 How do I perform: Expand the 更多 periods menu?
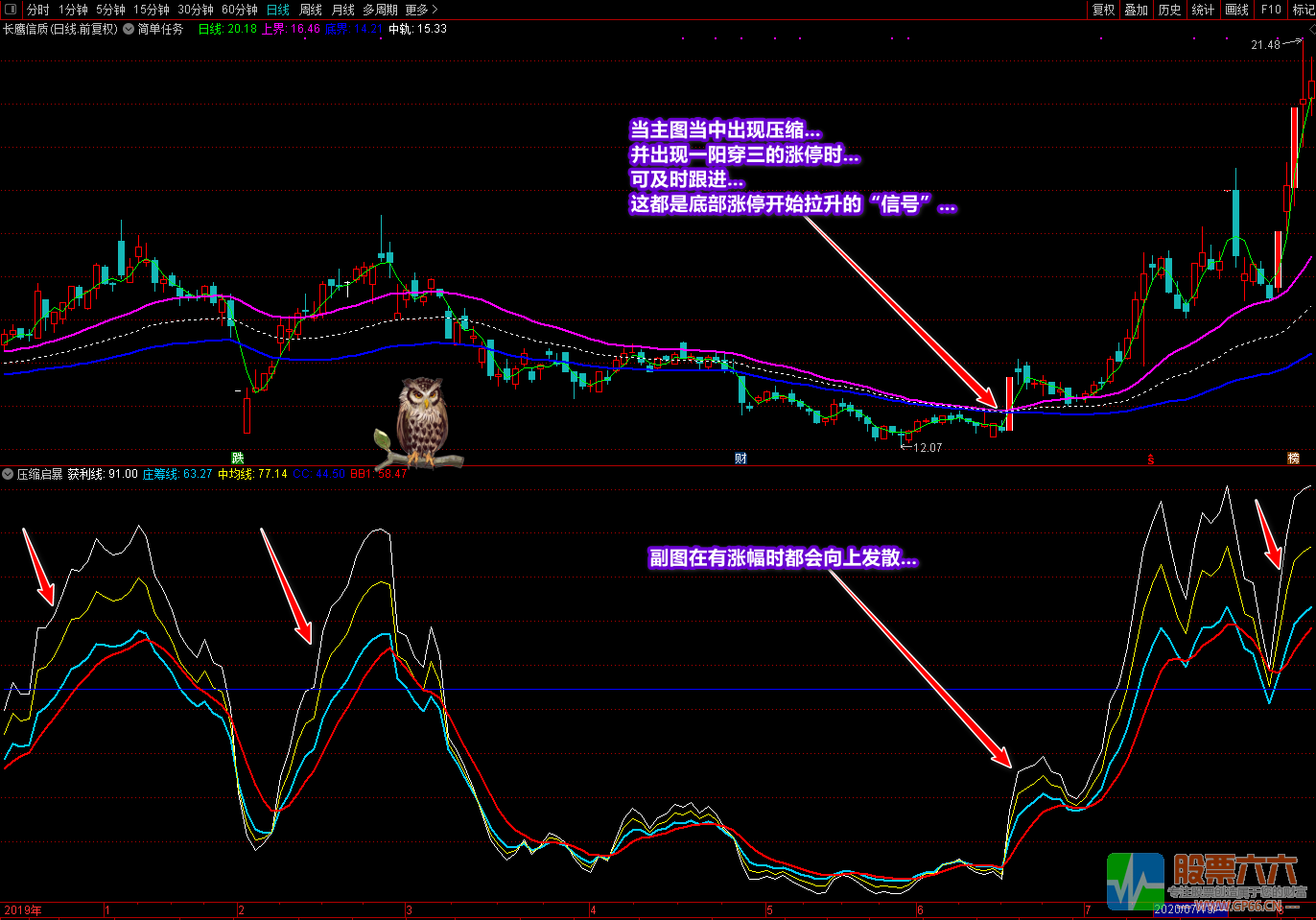421,10
